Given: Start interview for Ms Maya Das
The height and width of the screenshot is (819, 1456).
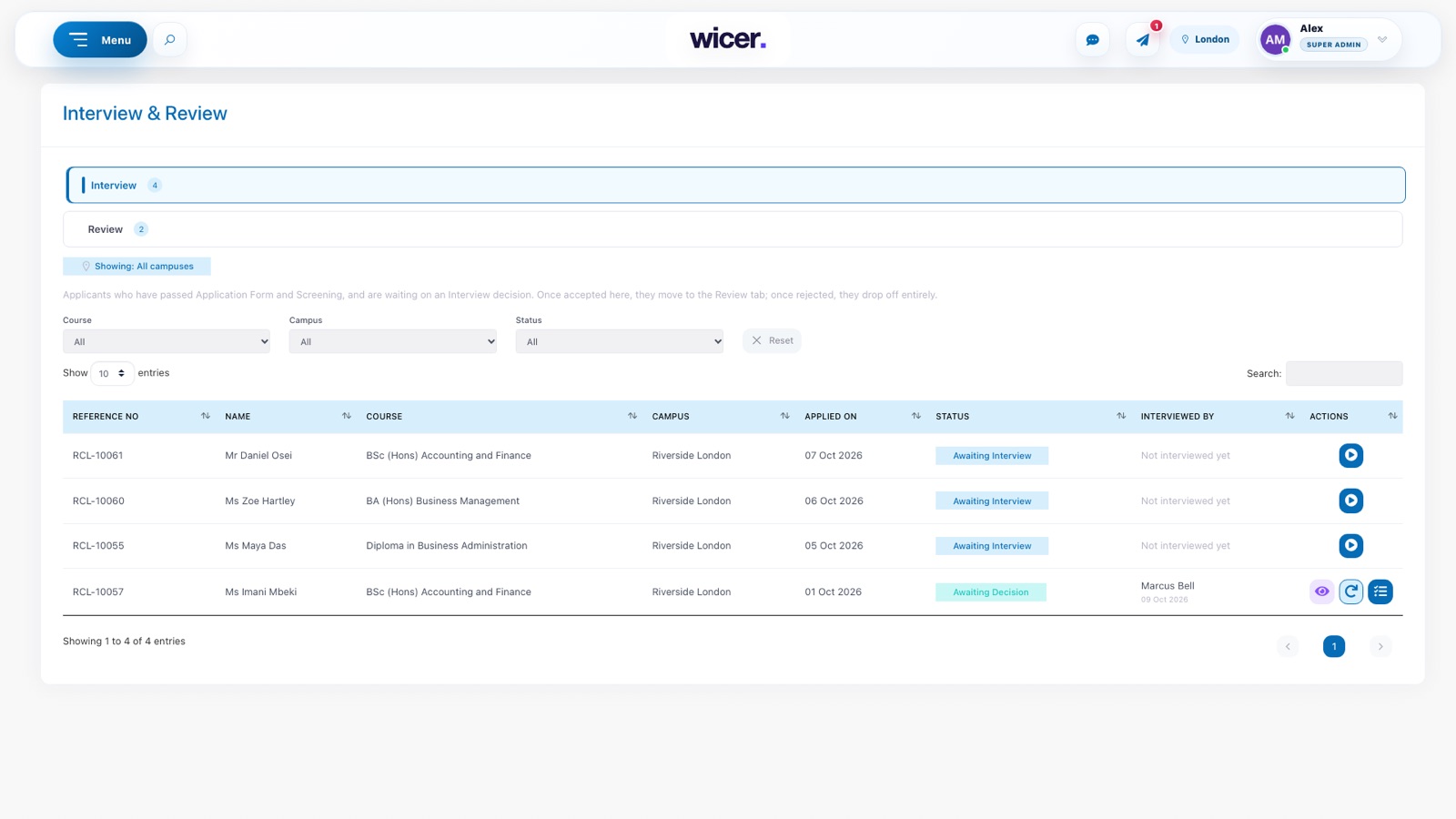Looking at the screenshot, I should [x=1350, y=546].
